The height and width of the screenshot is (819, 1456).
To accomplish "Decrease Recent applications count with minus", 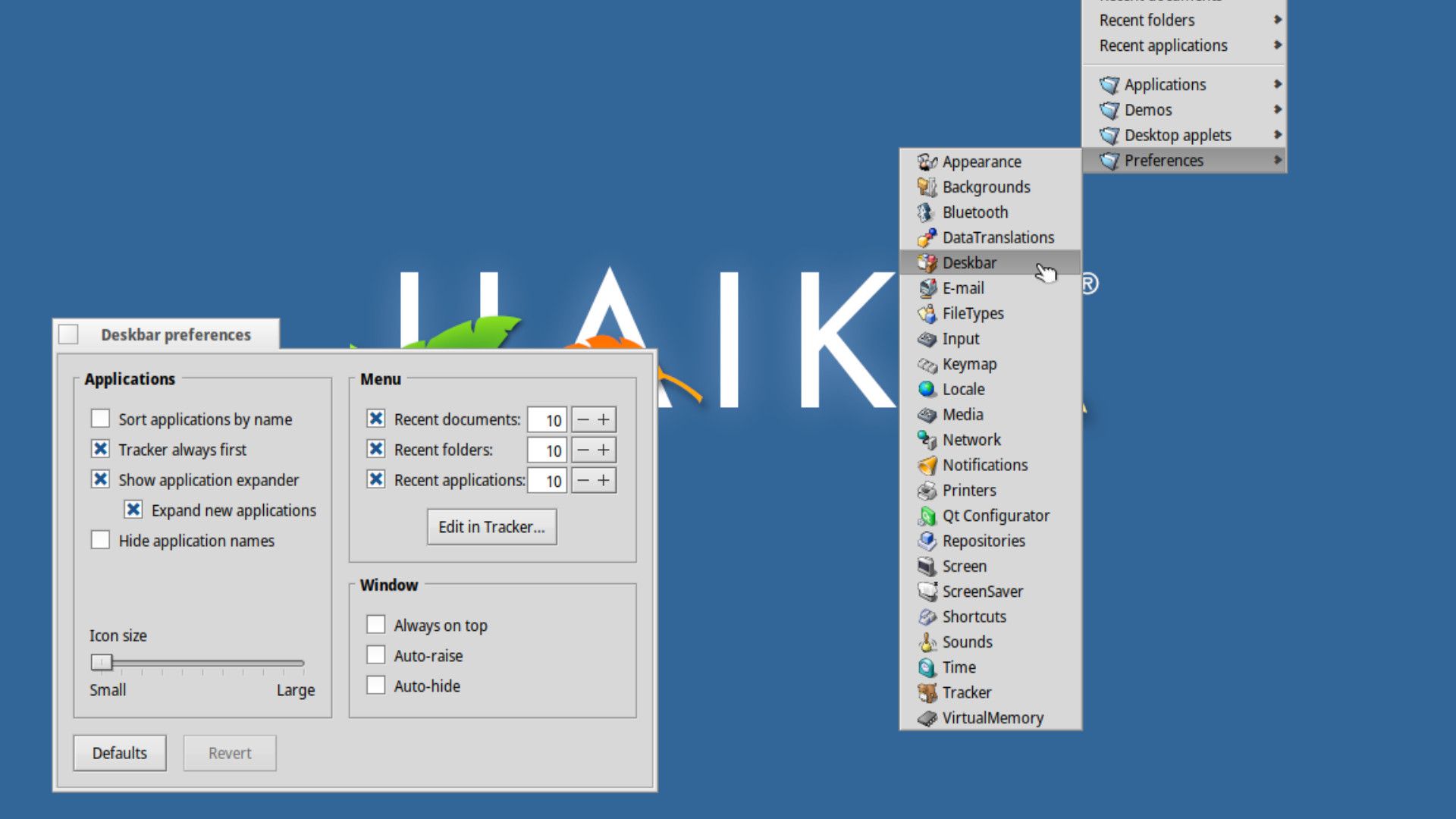I will coord(582,480).
